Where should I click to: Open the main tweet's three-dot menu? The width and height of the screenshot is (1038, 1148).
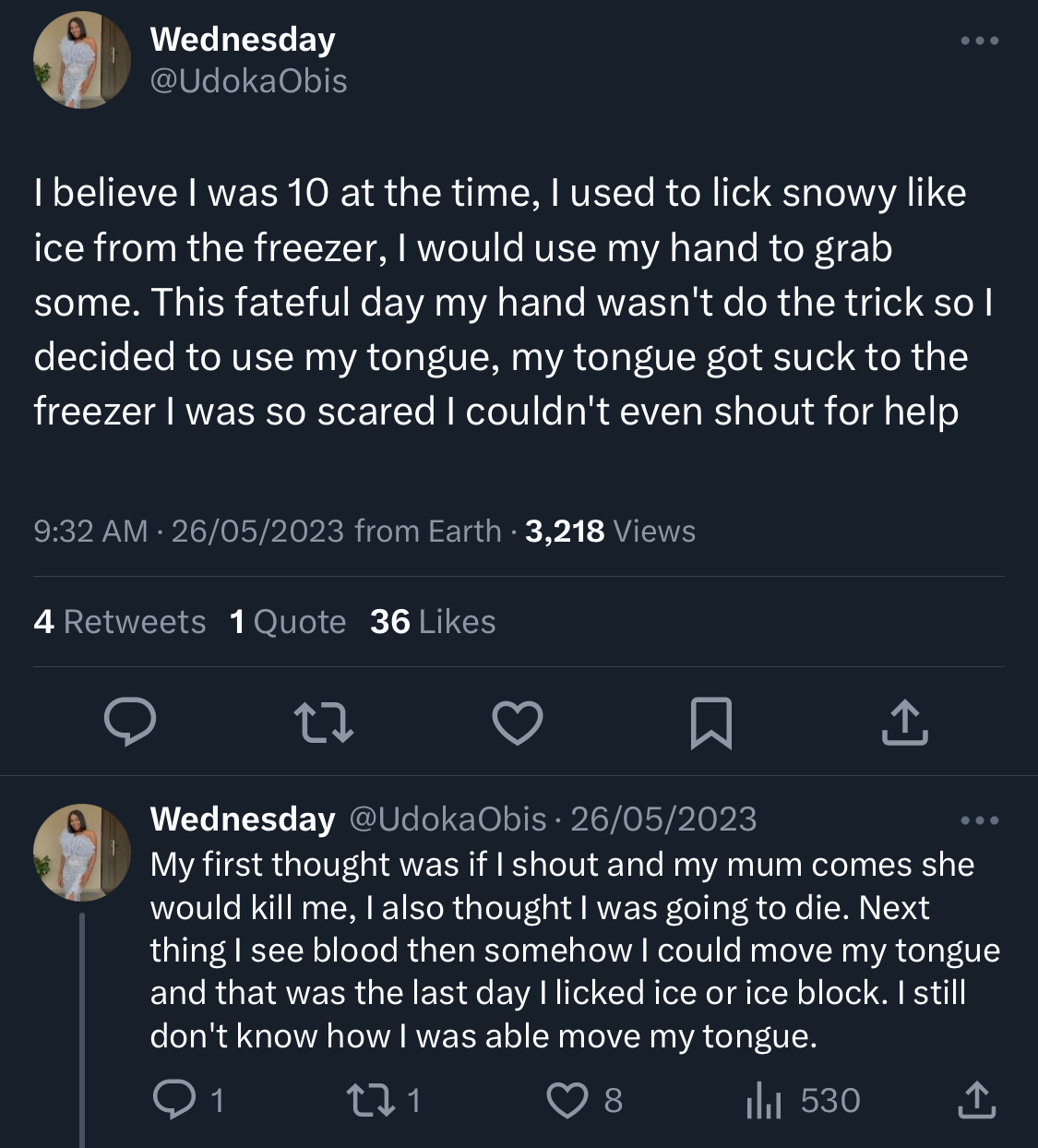[979, 41]
